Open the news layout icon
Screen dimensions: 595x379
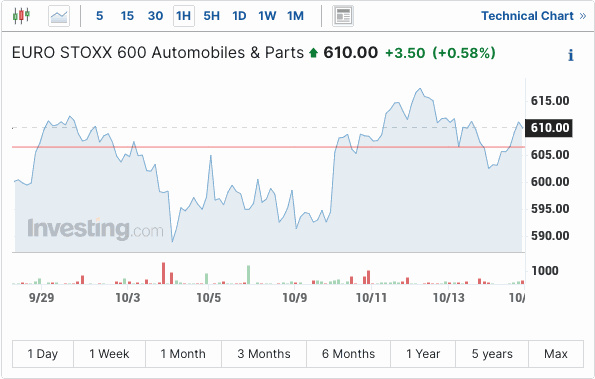(343, 16)
